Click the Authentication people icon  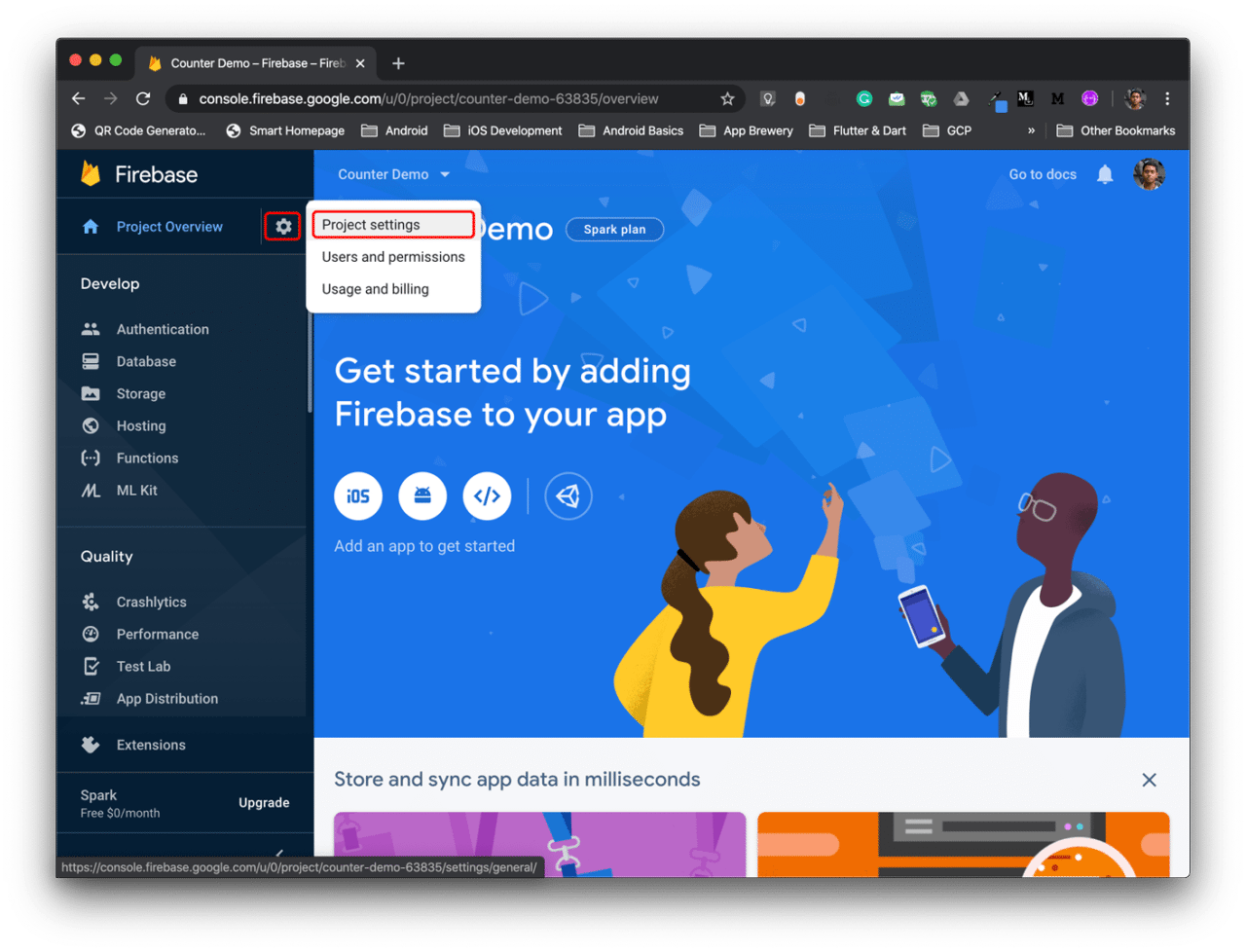91,329
